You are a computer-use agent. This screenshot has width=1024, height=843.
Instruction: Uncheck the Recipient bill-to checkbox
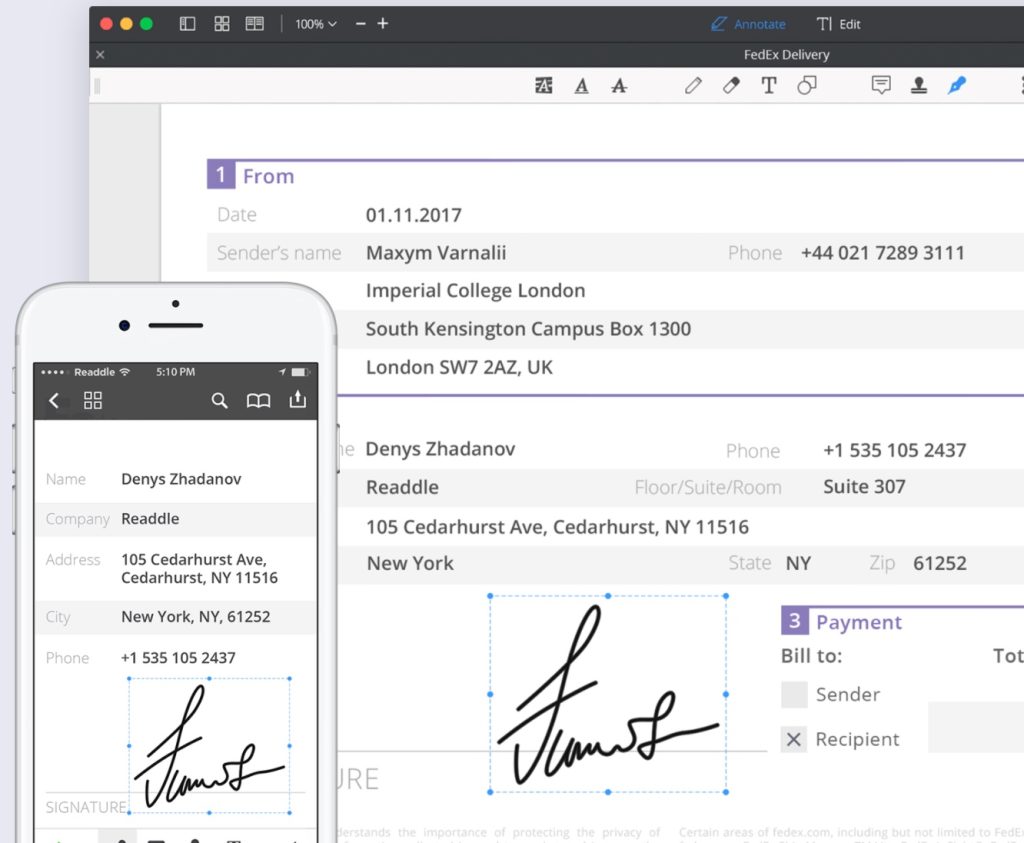(x=794, y=739)
